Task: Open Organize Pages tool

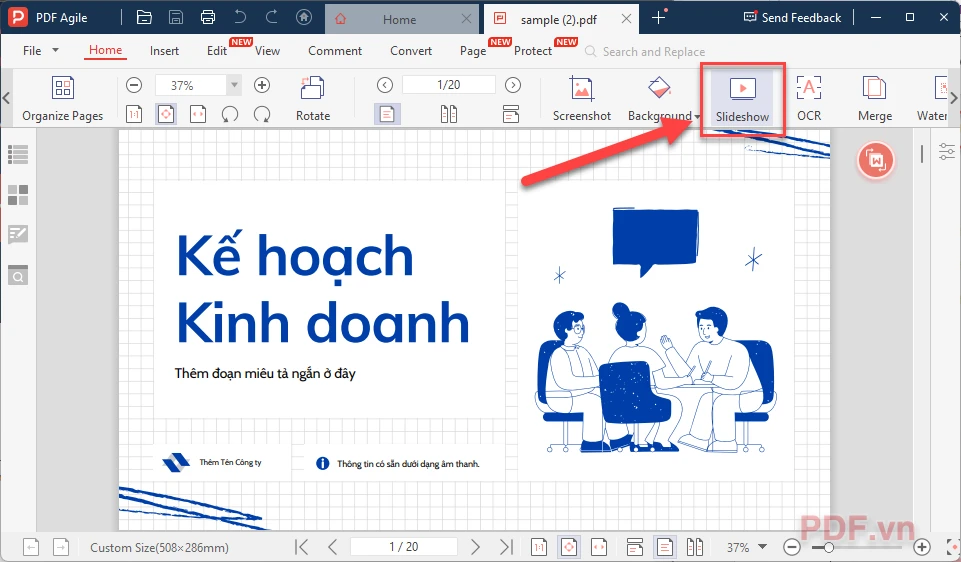Action: click(63, 99)
